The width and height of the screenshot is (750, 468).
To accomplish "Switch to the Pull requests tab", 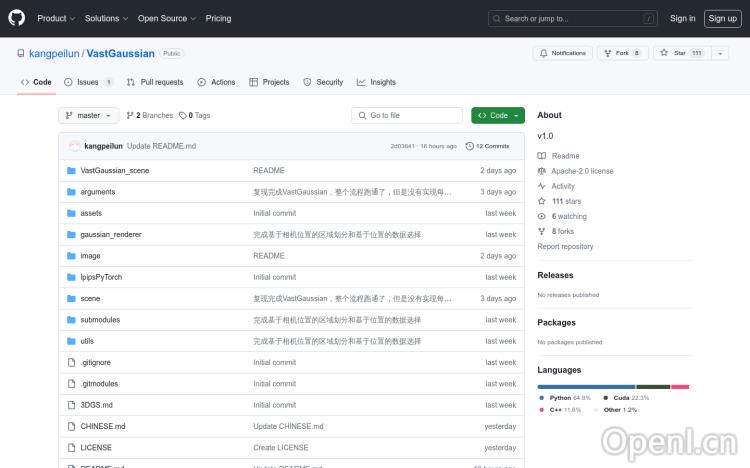I will click(x=155, y=82).
